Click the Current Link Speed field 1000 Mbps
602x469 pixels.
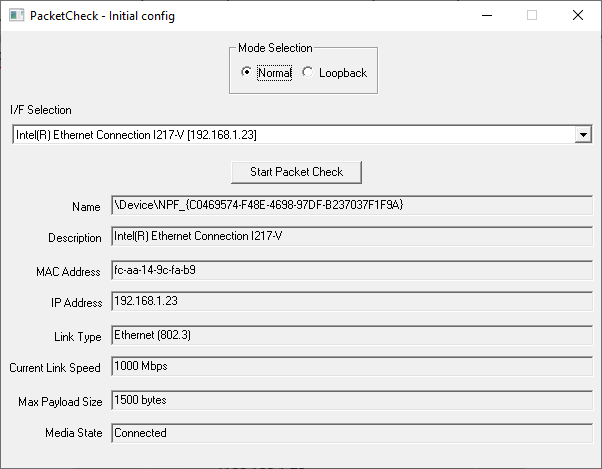pos(352,366)
